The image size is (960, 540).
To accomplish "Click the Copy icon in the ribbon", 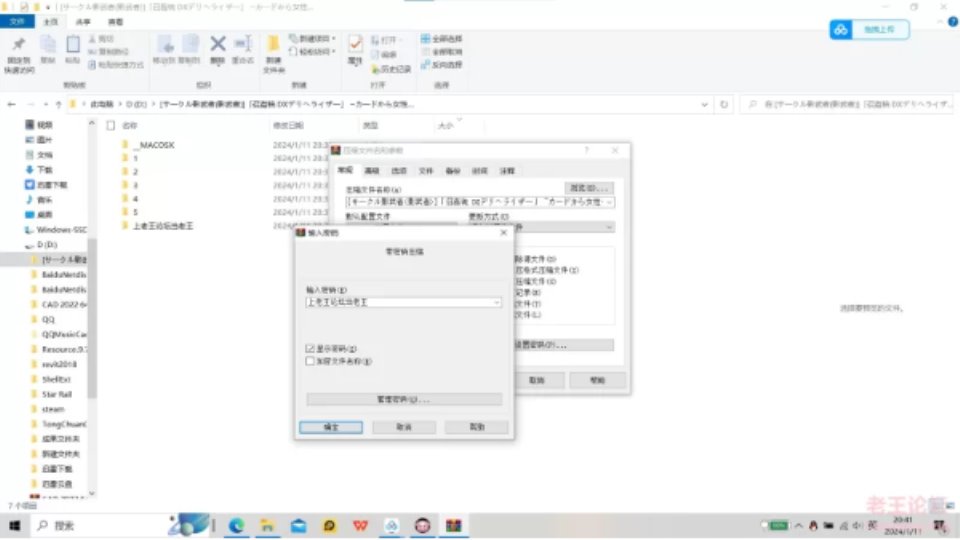I will pyautogui.click(x=48, y=50).
